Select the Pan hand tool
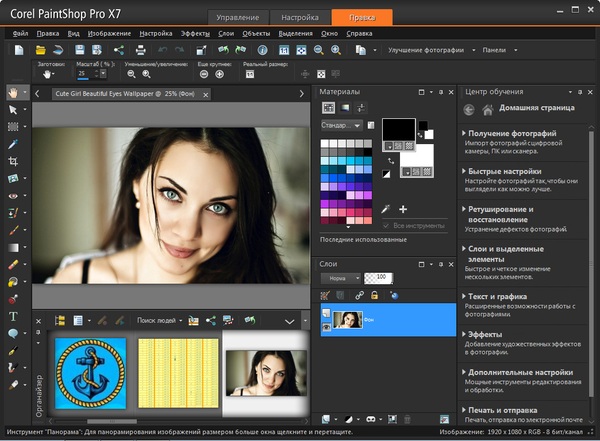 13,93
